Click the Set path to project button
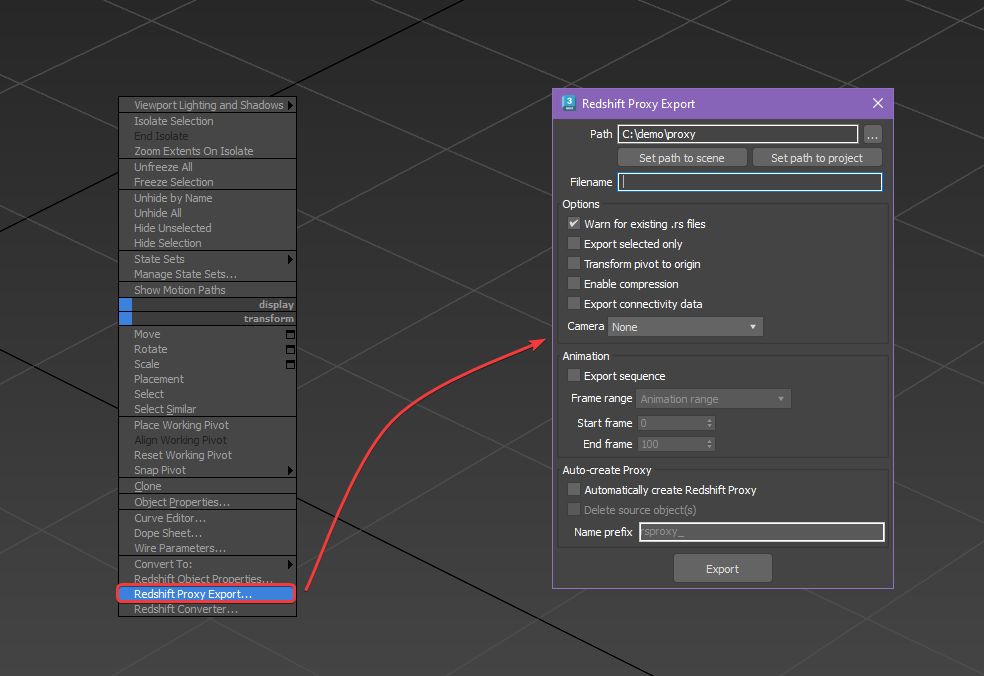 point(817,158)
